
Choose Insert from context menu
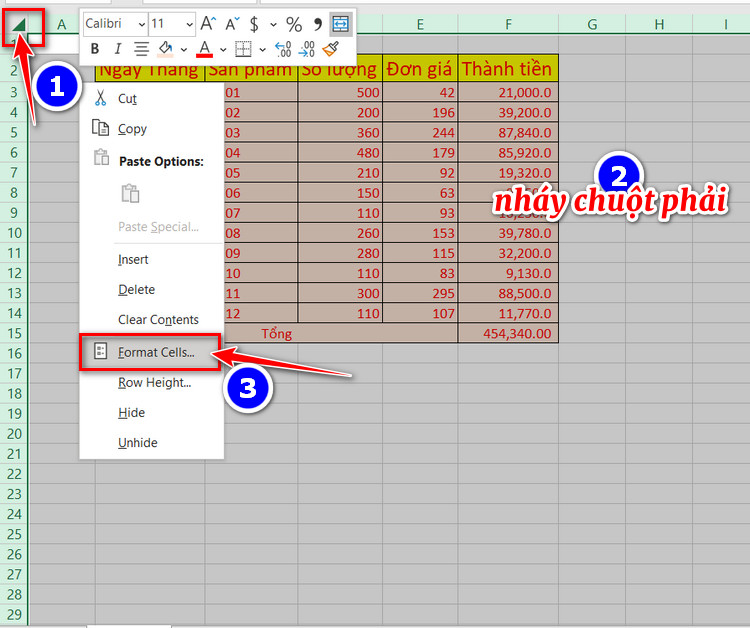[x=152, y=259]
